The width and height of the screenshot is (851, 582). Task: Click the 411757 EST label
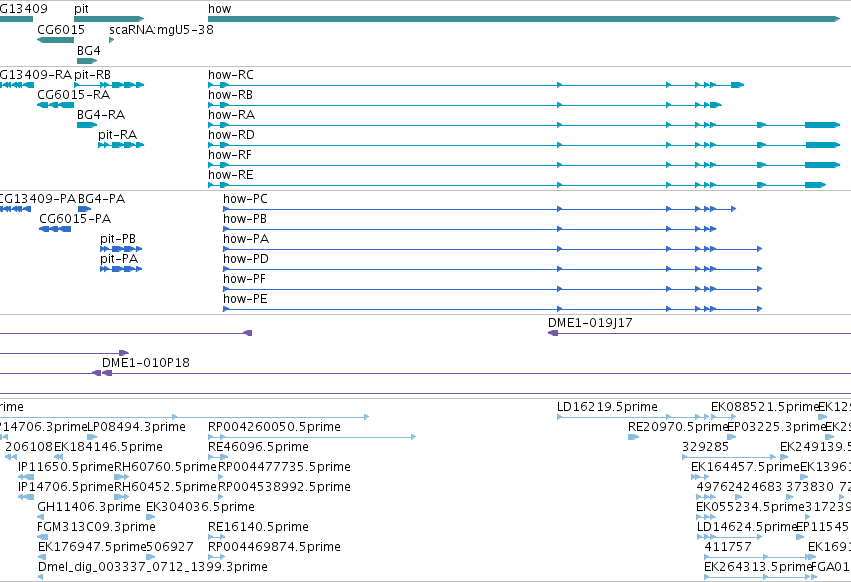coord(728,547)
